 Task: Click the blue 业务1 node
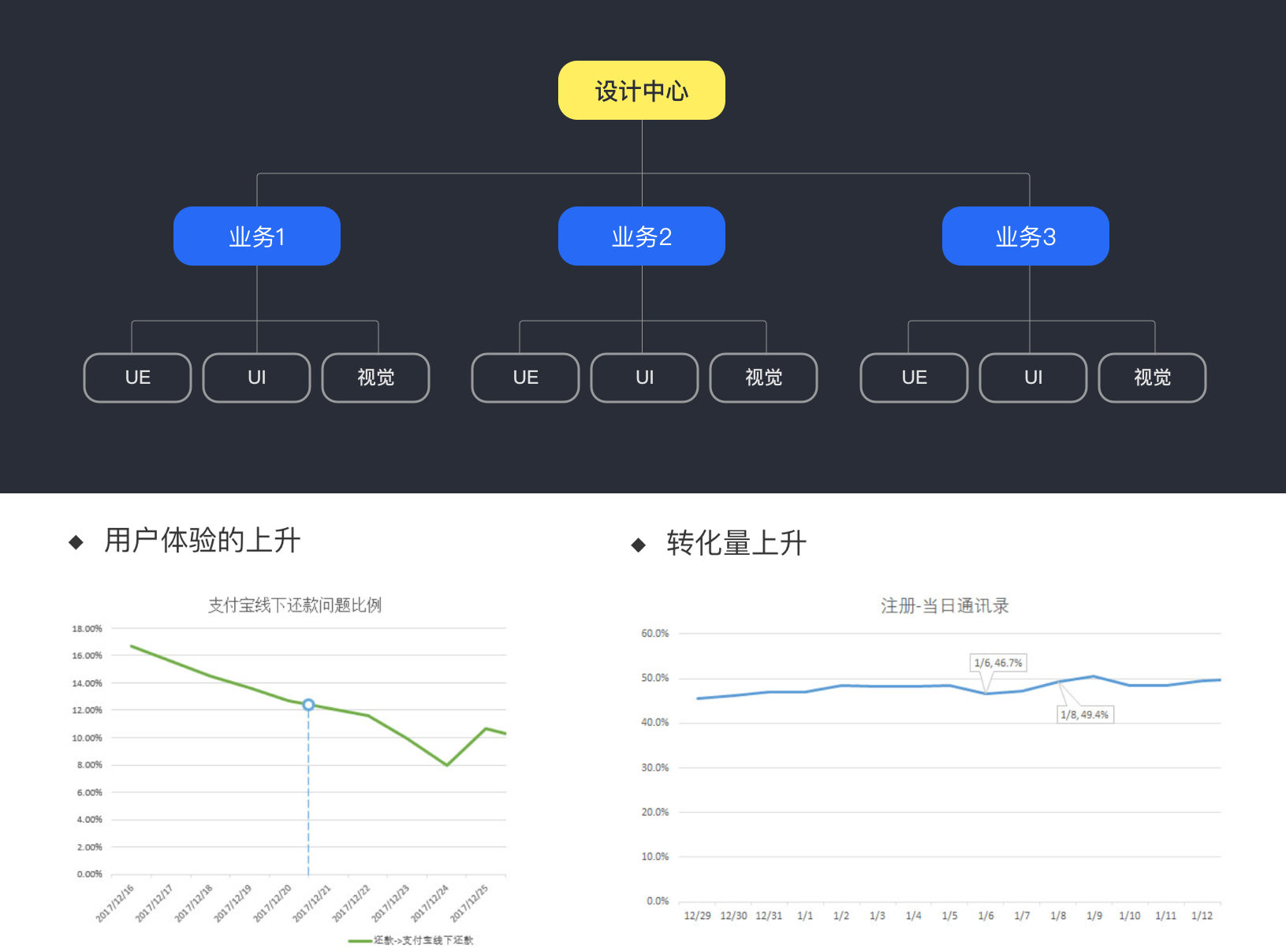(x=257, y=236)
